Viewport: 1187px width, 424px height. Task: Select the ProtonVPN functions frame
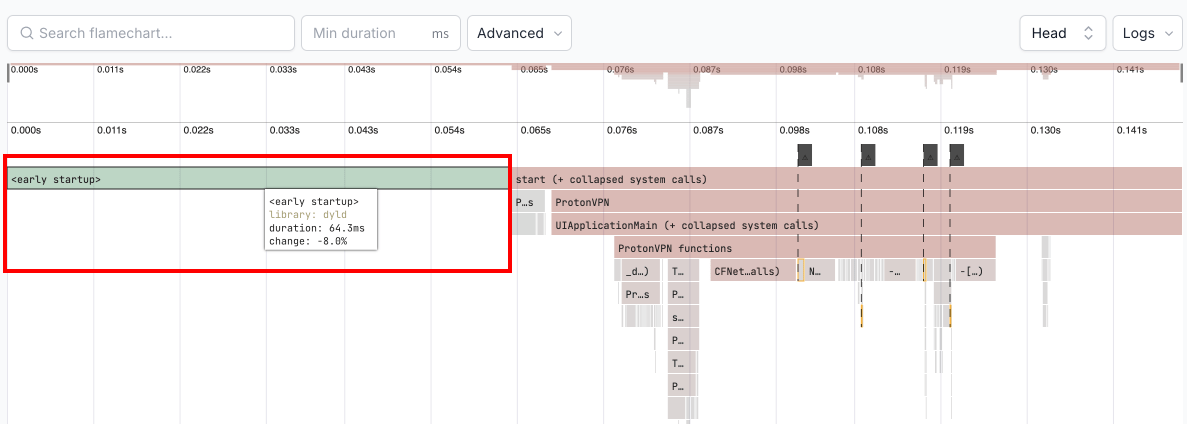[x=805, y=248]
